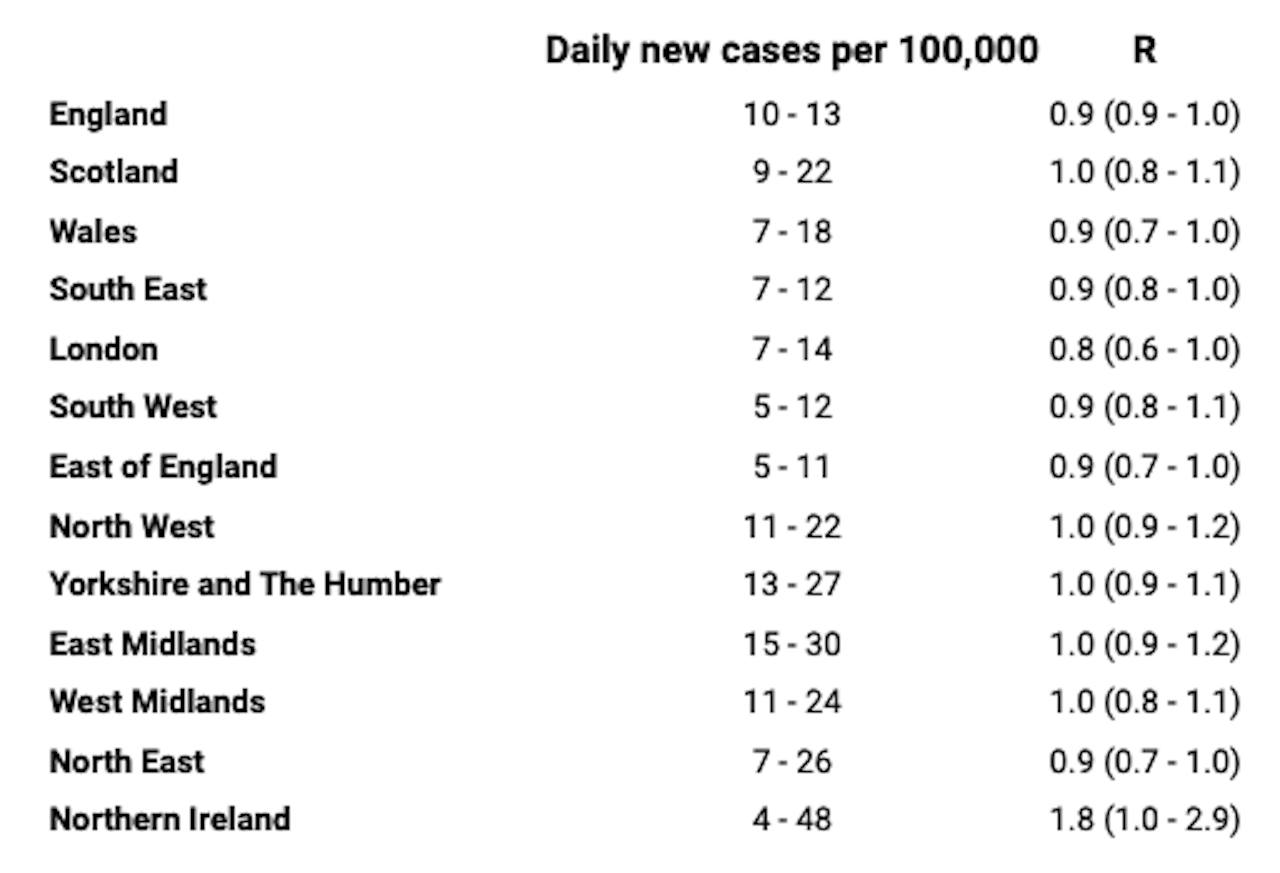Click the 'Daily new cases per 100,000' column header
Viewport: 1280px width, 873px height.
click(792, 51)
